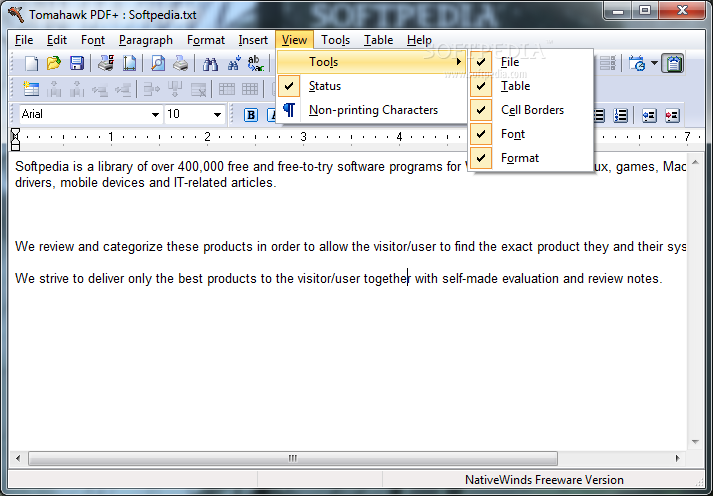Decrease indent using blue arrow icon
Viewport: 713px width, 496px height.
649,115
